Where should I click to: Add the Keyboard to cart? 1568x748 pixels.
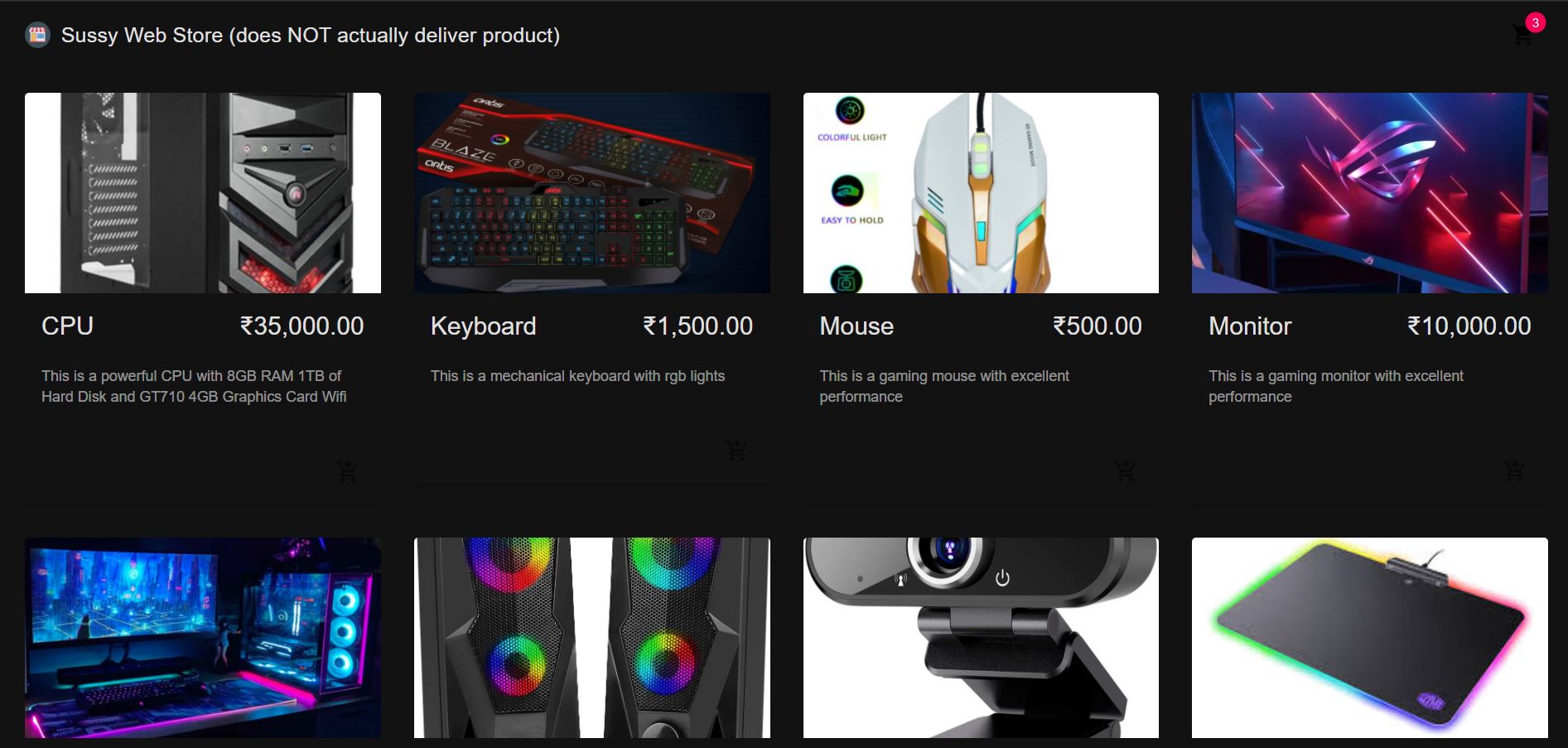pyautogui.click(x=736, y=450)
